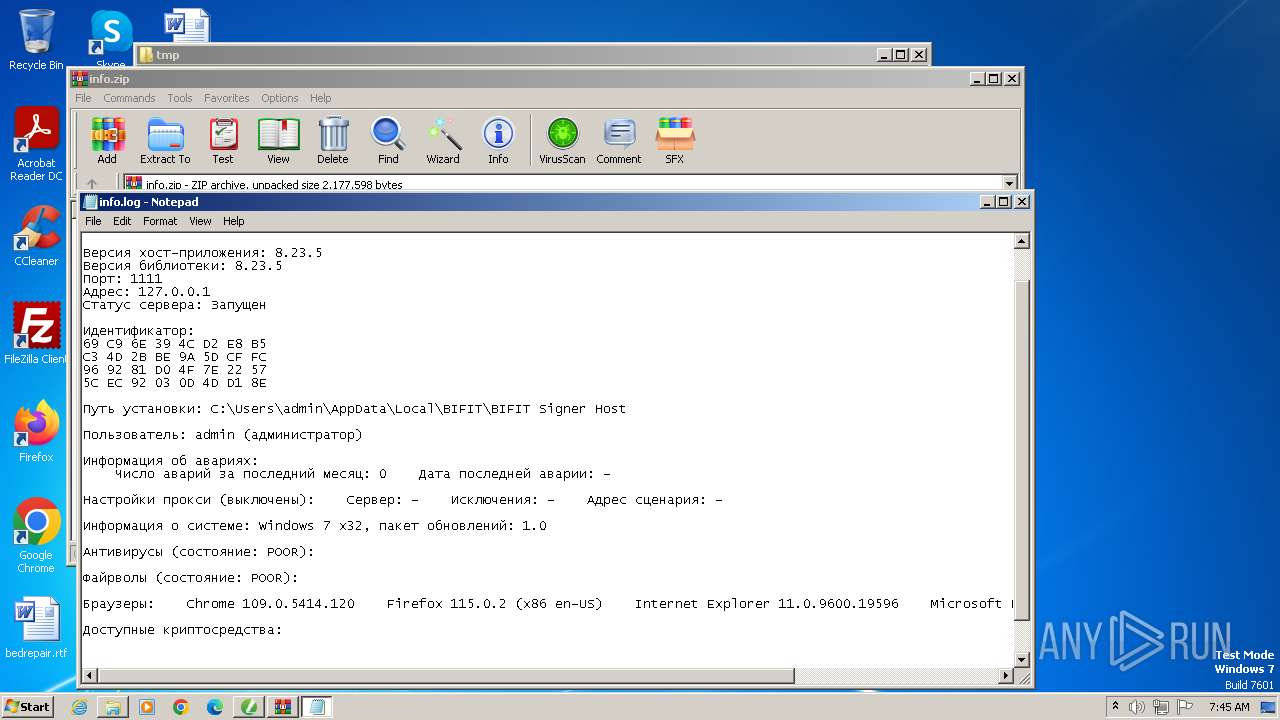Image resolution: width=1280 pixels, height=720 pixels.
Task: Click the Comment icon in WinRAR toolbar
Action: (619, 140)
